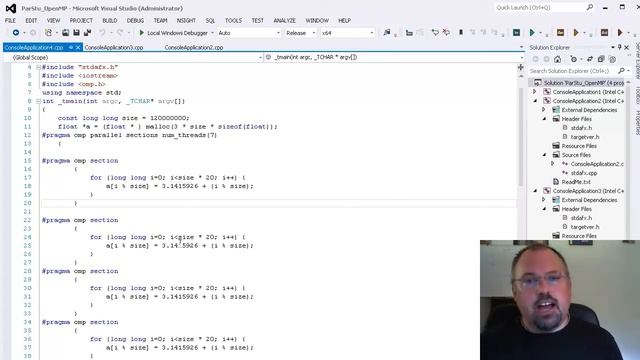Save the current file with floppy icon
Screen dimensions: 640x360
click(76, 33)
